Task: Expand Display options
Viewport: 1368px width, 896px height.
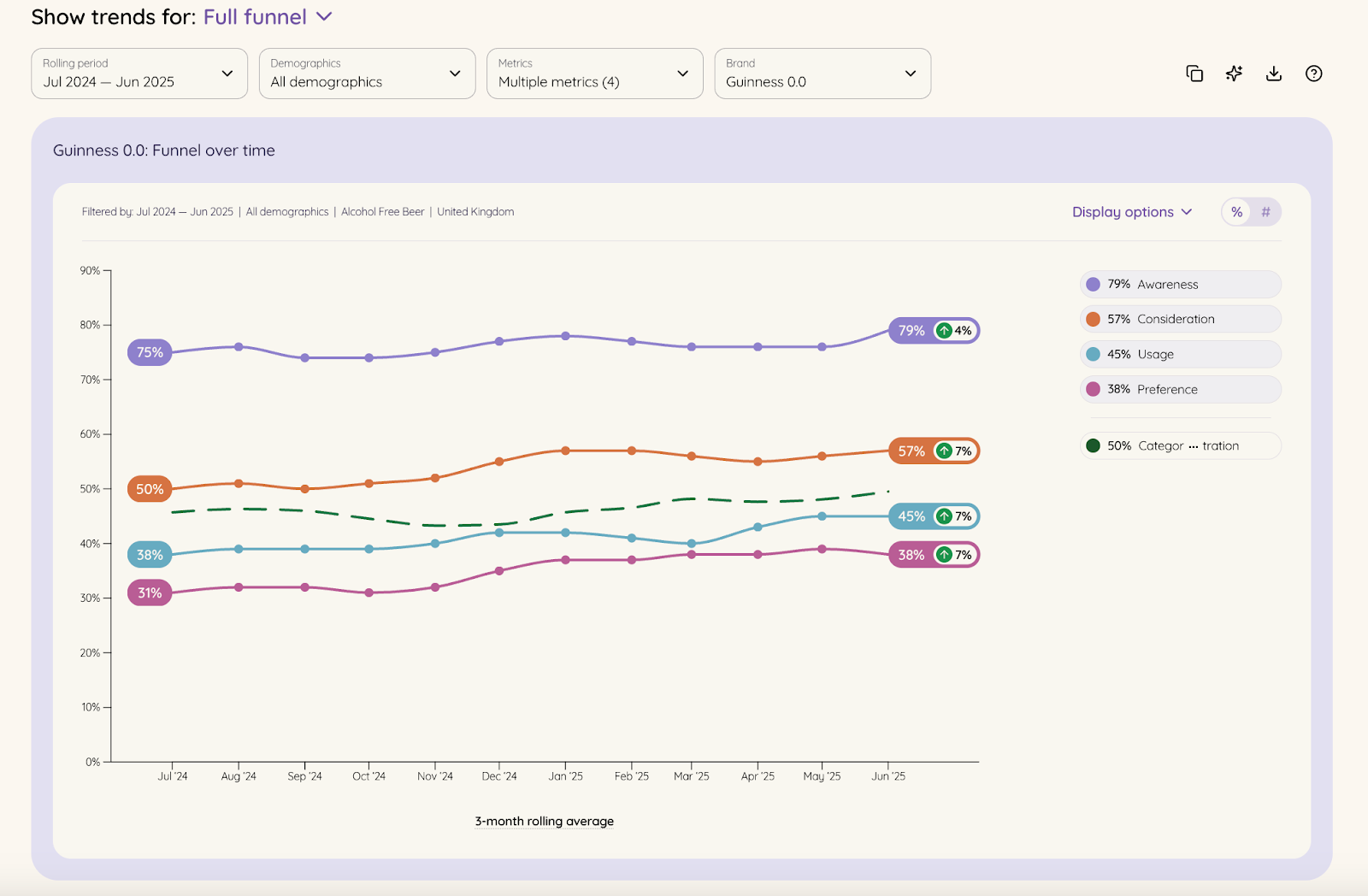Action: (1132, 212)
